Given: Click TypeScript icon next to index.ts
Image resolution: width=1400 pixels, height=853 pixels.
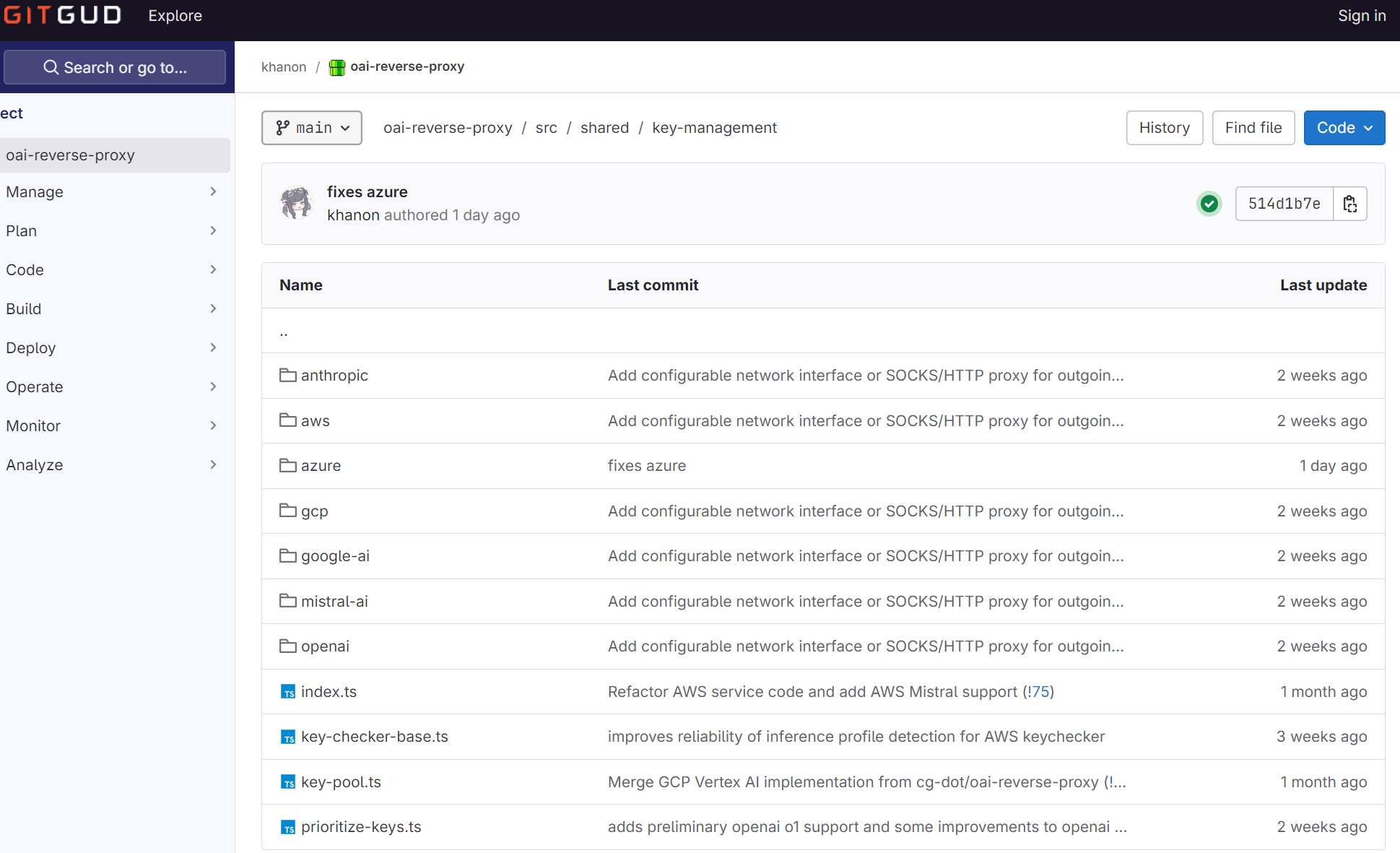Looking at the screenshot, I should 288,692.
